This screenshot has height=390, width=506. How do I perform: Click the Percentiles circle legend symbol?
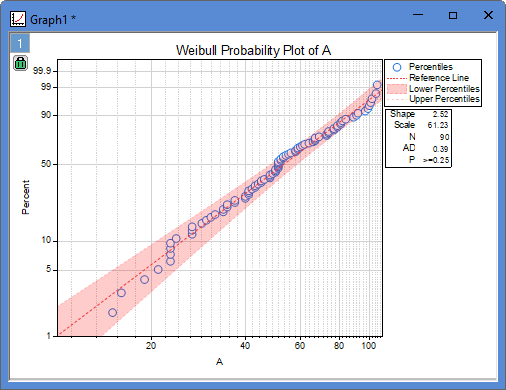click(x=397, y=67)
